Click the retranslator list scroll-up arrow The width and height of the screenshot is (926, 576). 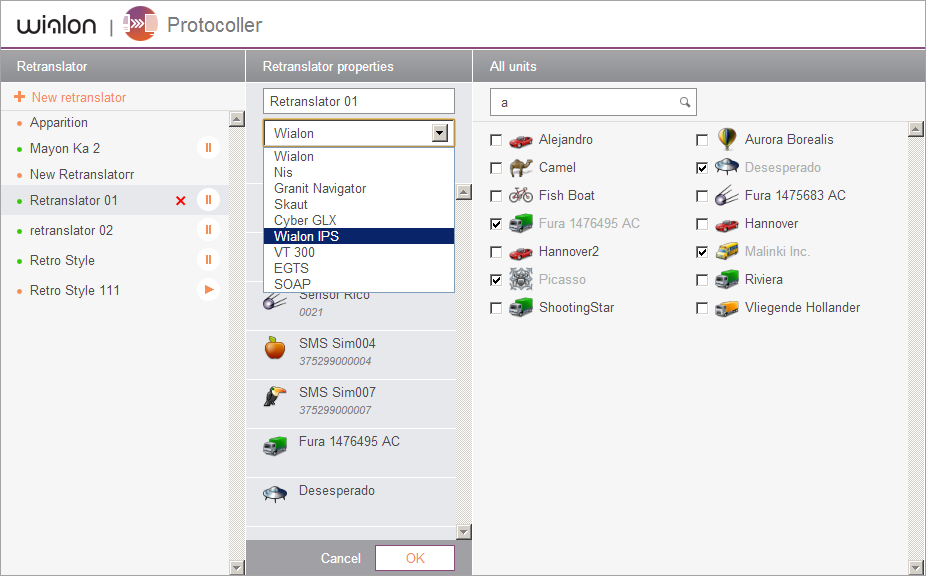(x=237, y=119)
